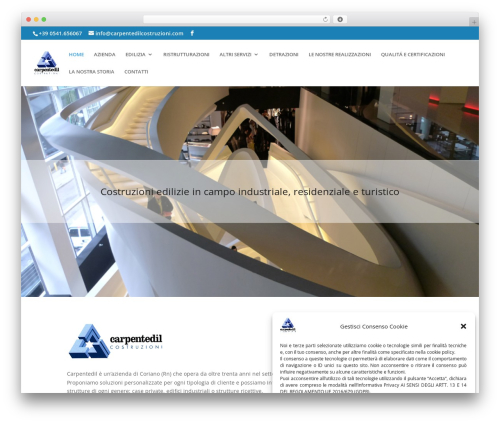Image resolution: width=500 pixels, height=423 pixels.
Task: Expand the Edilizia dropdown arrow
Action: [x=150, y=54]
